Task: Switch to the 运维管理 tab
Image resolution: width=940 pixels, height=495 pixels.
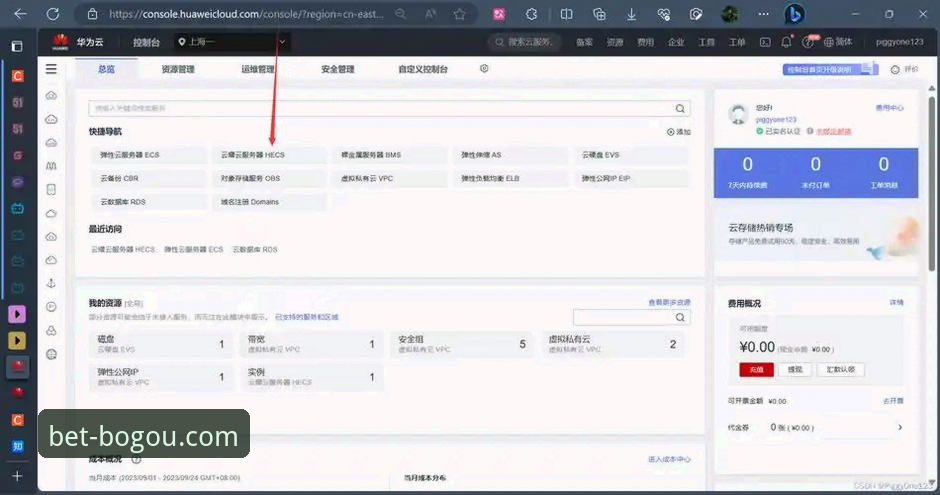Action: pos(258,69)
